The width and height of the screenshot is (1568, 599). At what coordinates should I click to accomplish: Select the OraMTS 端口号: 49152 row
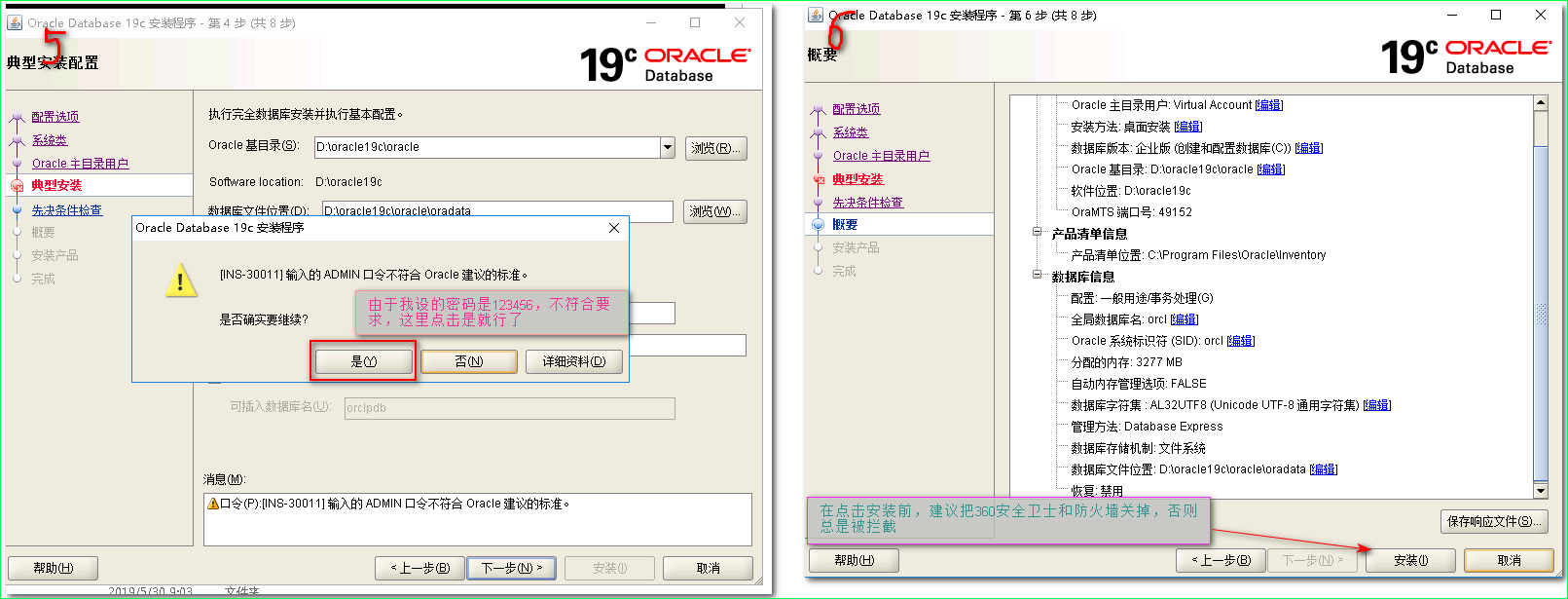pyautogui.click(x=1132, y=212)
